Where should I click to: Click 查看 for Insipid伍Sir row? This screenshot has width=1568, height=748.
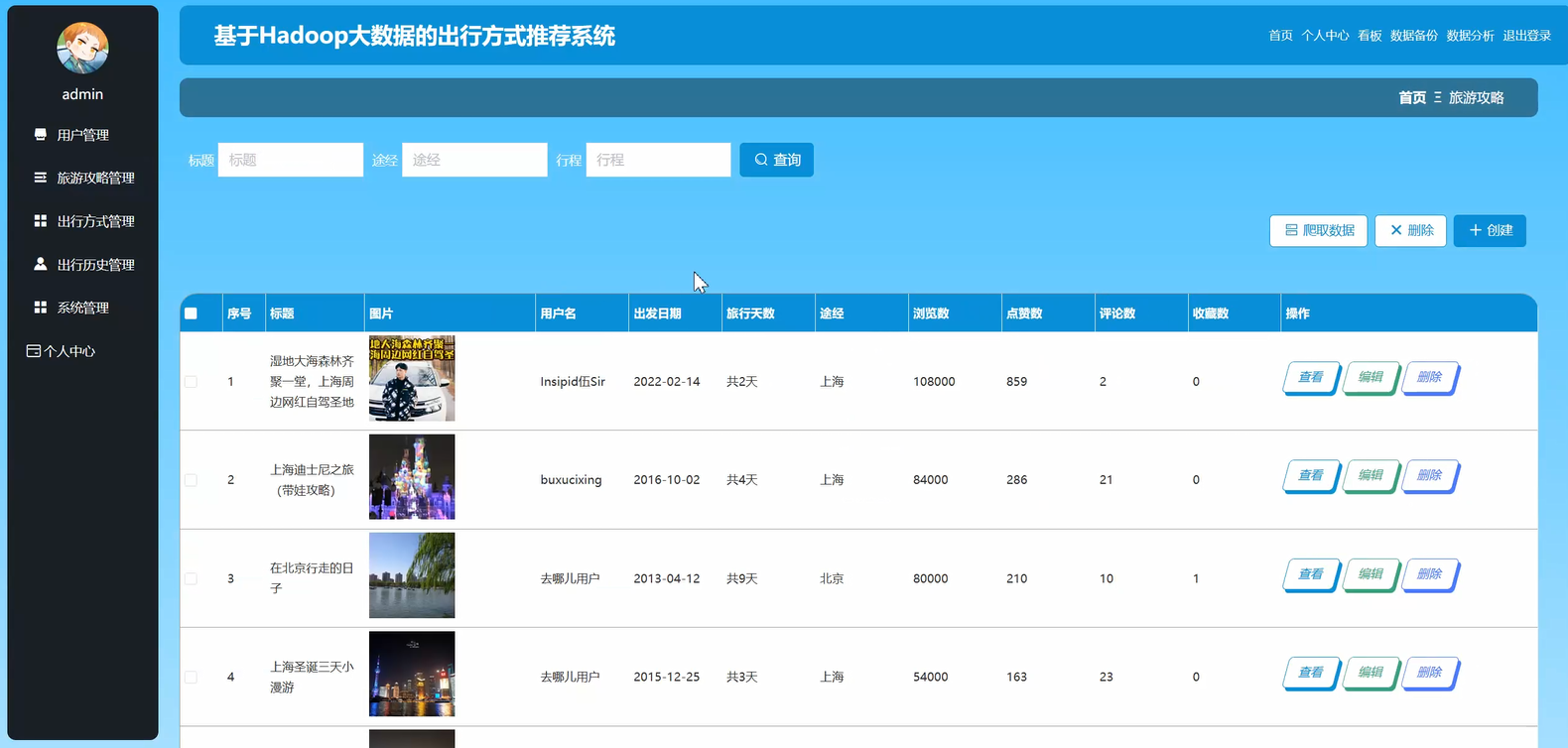coord(1311,378)
